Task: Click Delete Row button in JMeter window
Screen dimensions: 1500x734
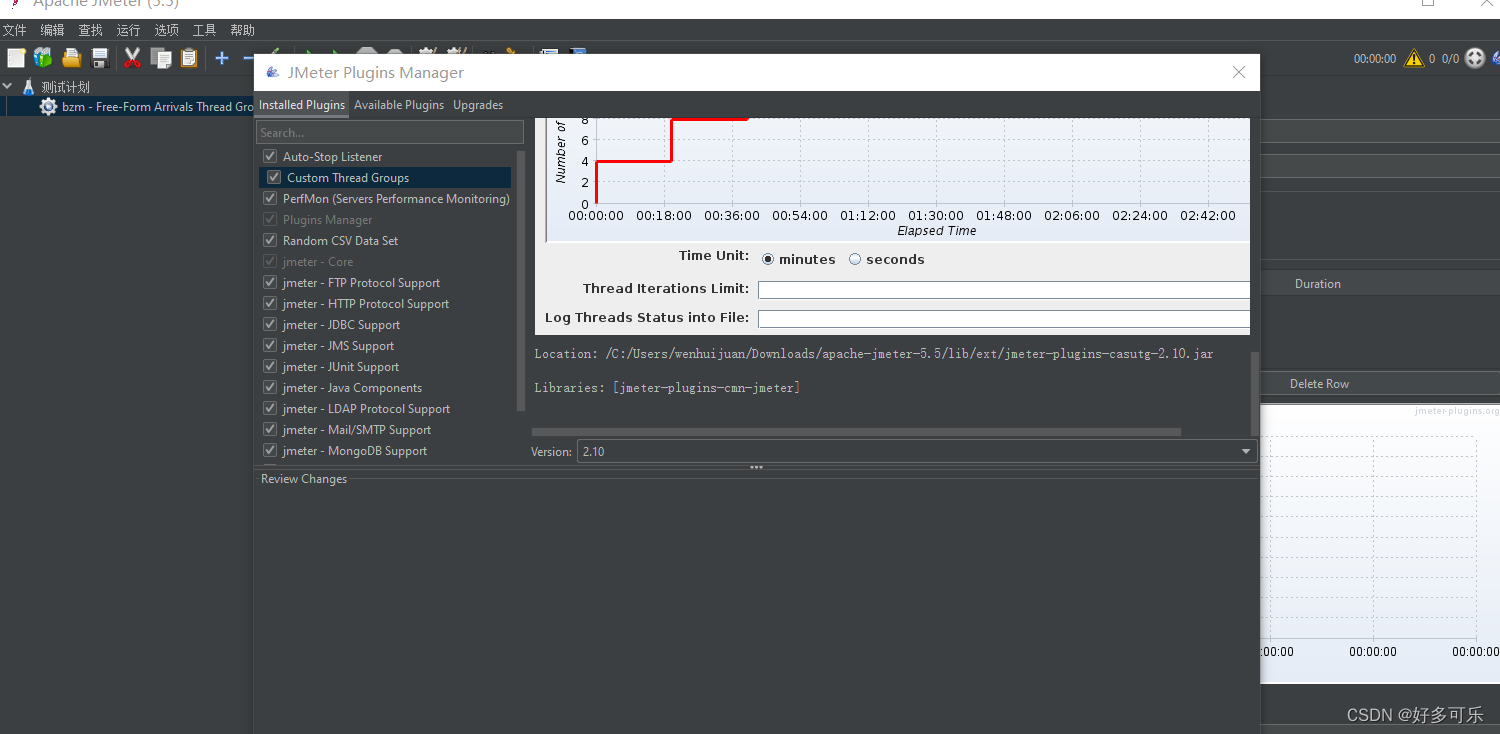Action: (1319, 384)
